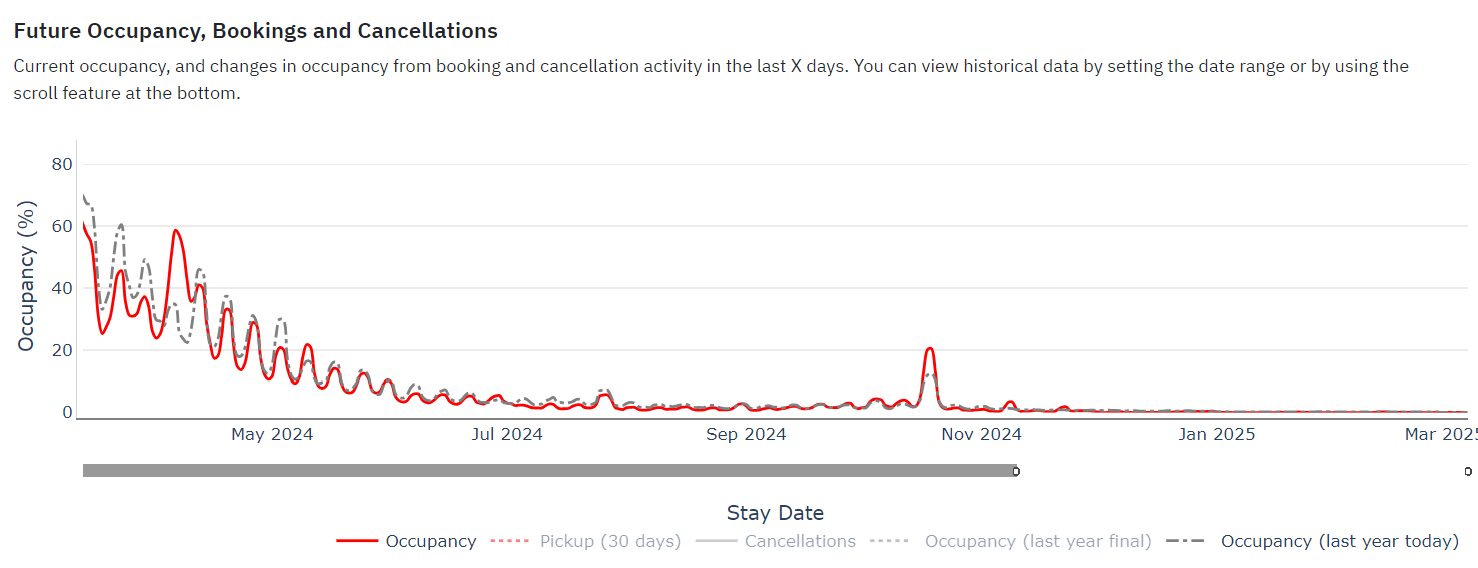Toggle the Occupancy series legend label

431,541
